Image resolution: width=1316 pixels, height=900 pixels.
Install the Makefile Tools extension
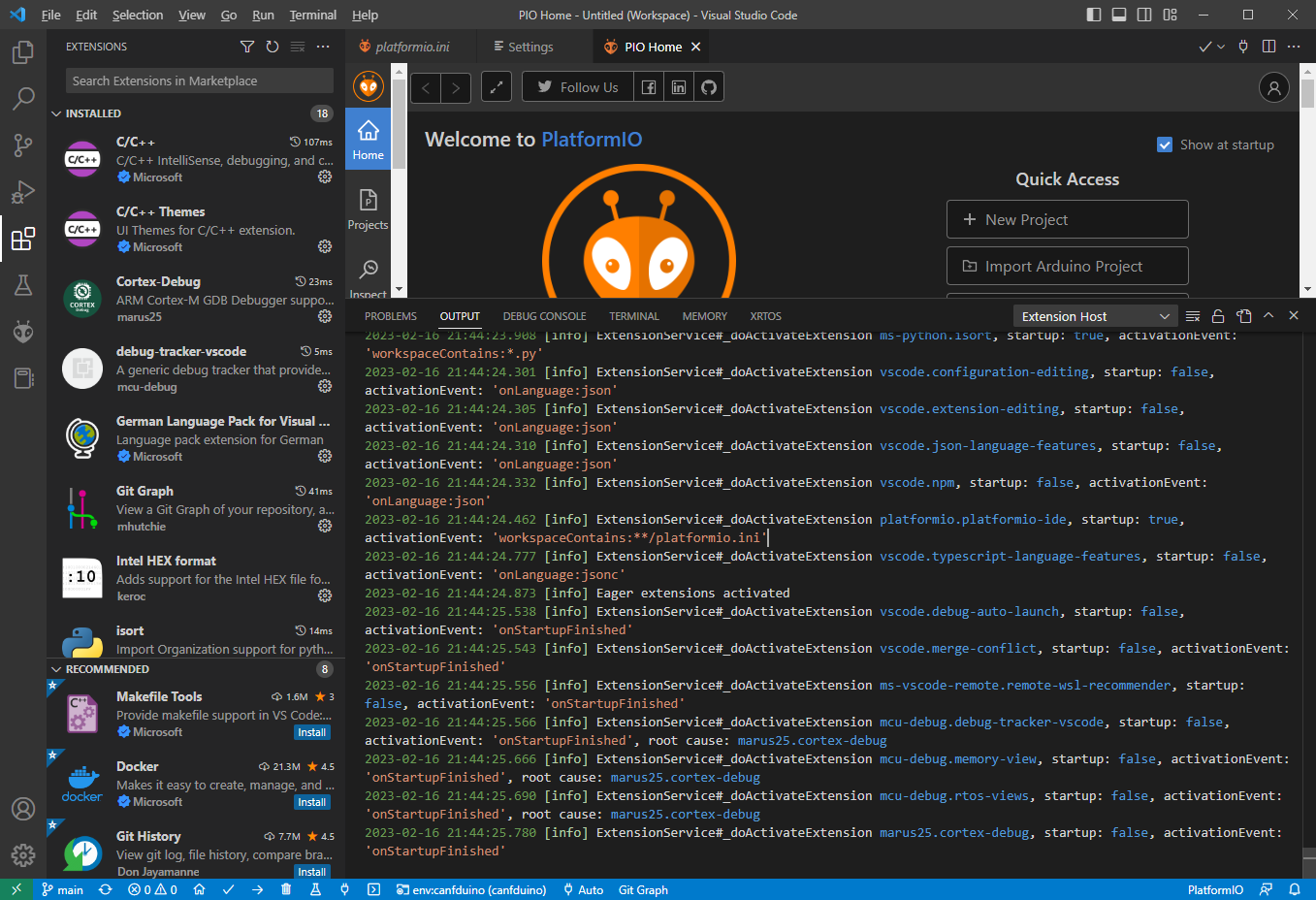pyautogui.click(x=312, y=732)
